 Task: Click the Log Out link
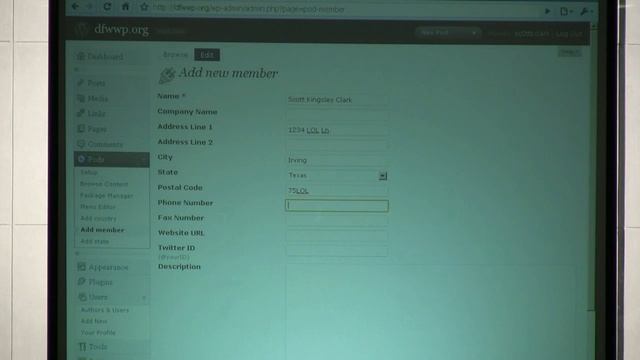click(x=568, y=34)
